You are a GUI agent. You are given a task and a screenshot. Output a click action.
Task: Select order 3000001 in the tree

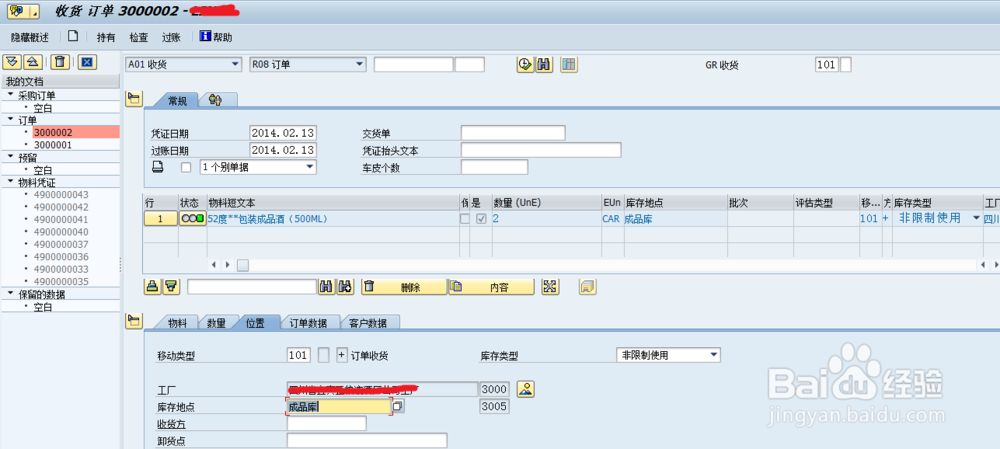click(x=53, y=145)
